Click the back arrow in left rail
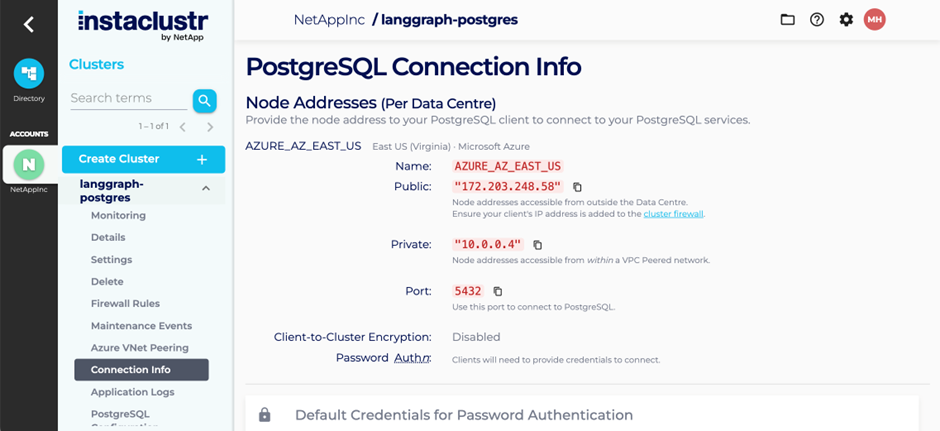The image size is (940, 431). (x=28, y=25)
